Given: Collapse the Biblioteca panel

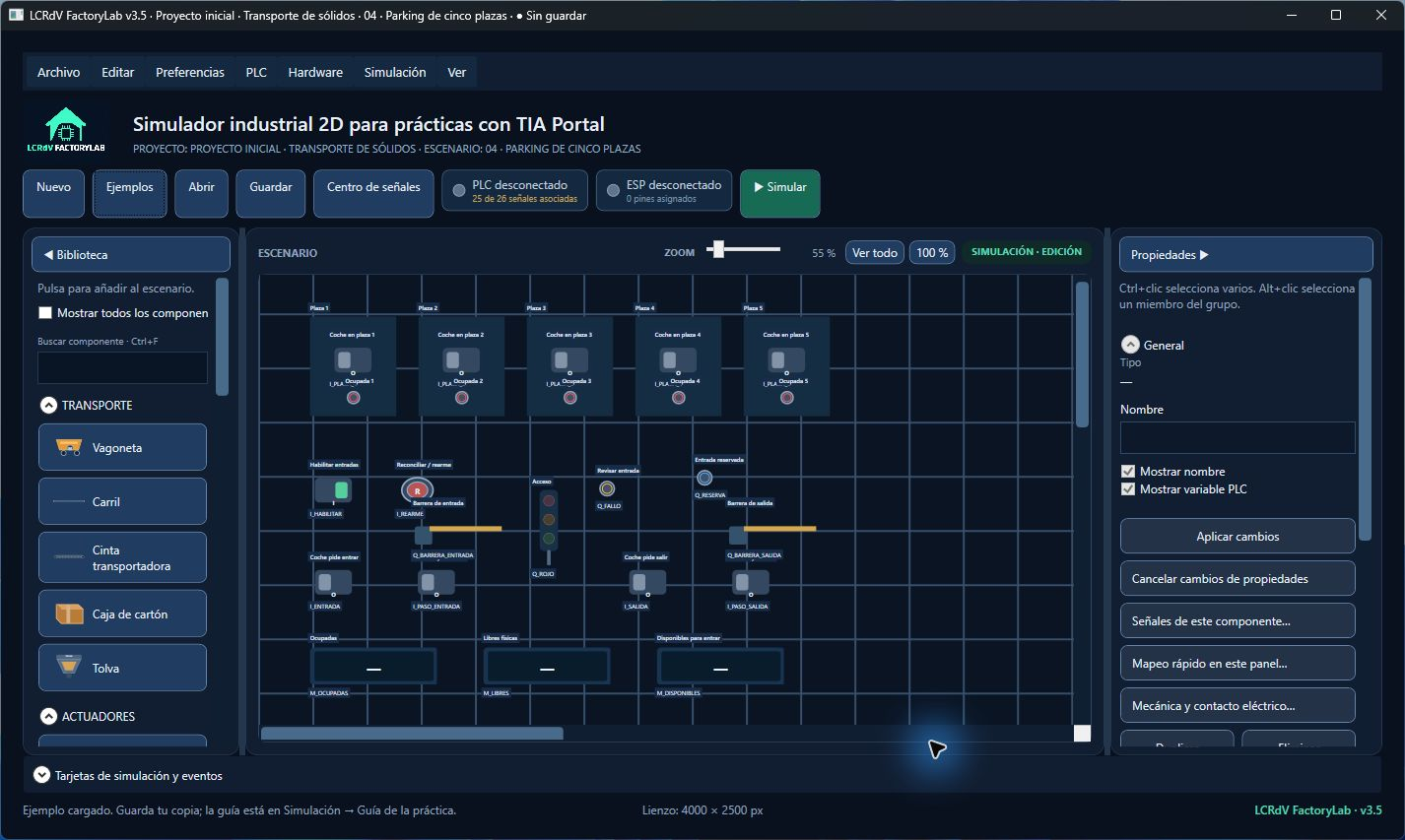Looking at the screenshot, I should [x=131, y=254].
